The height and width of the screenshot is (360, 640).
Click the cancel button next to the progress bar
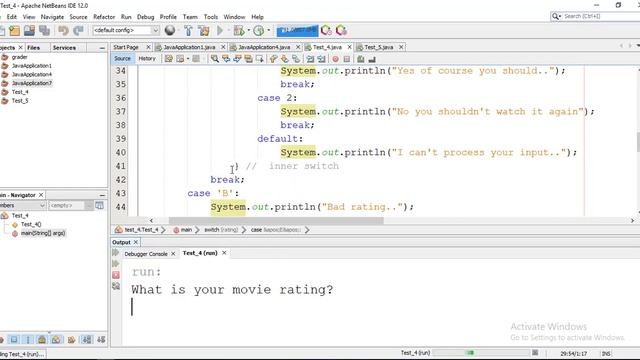coord(535,353)
